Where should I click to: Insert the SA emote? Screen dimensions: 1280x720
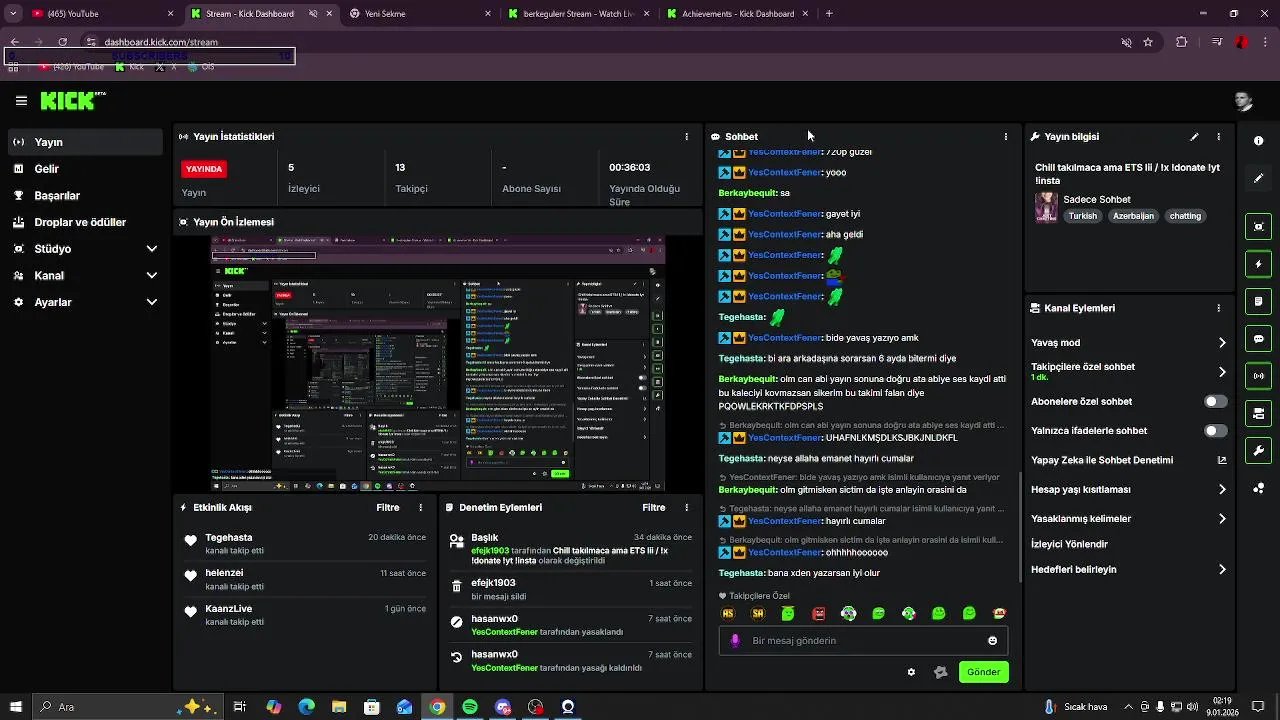point(758,614)
